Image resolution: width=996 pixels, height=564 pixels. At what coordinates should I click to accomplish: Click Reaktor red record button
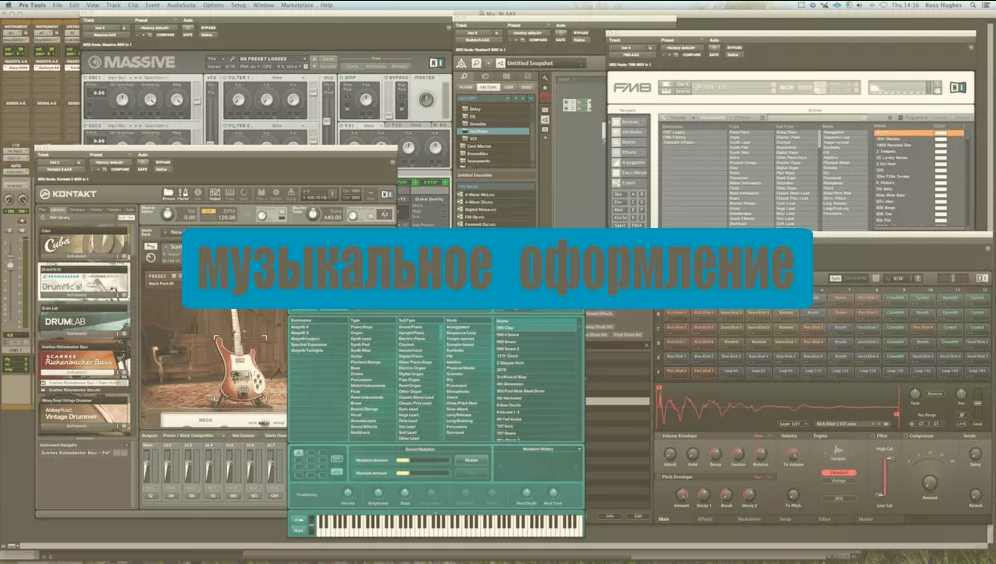click(545, 97)
